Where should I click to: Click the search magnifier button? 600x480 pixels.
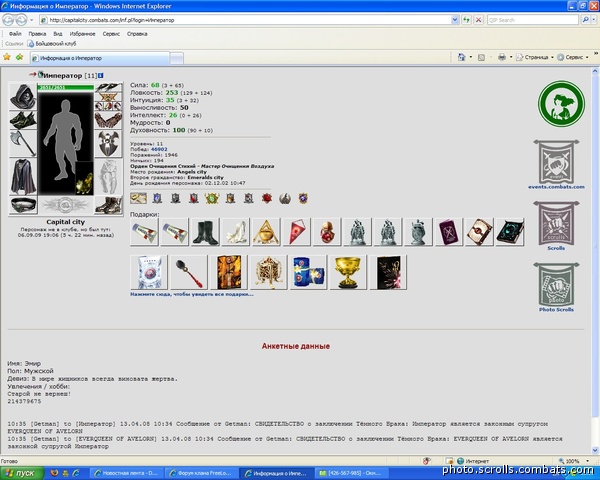[585, 20]
